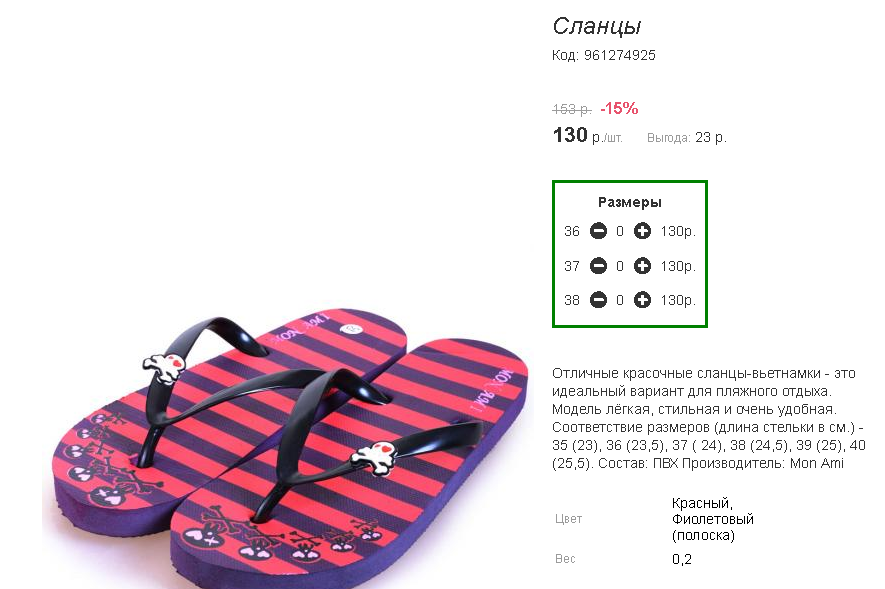This screenshot has width=885, height=589.
Task: Click the Цвет attribute label
Action: pyautogui.click(x=568, y=519)
